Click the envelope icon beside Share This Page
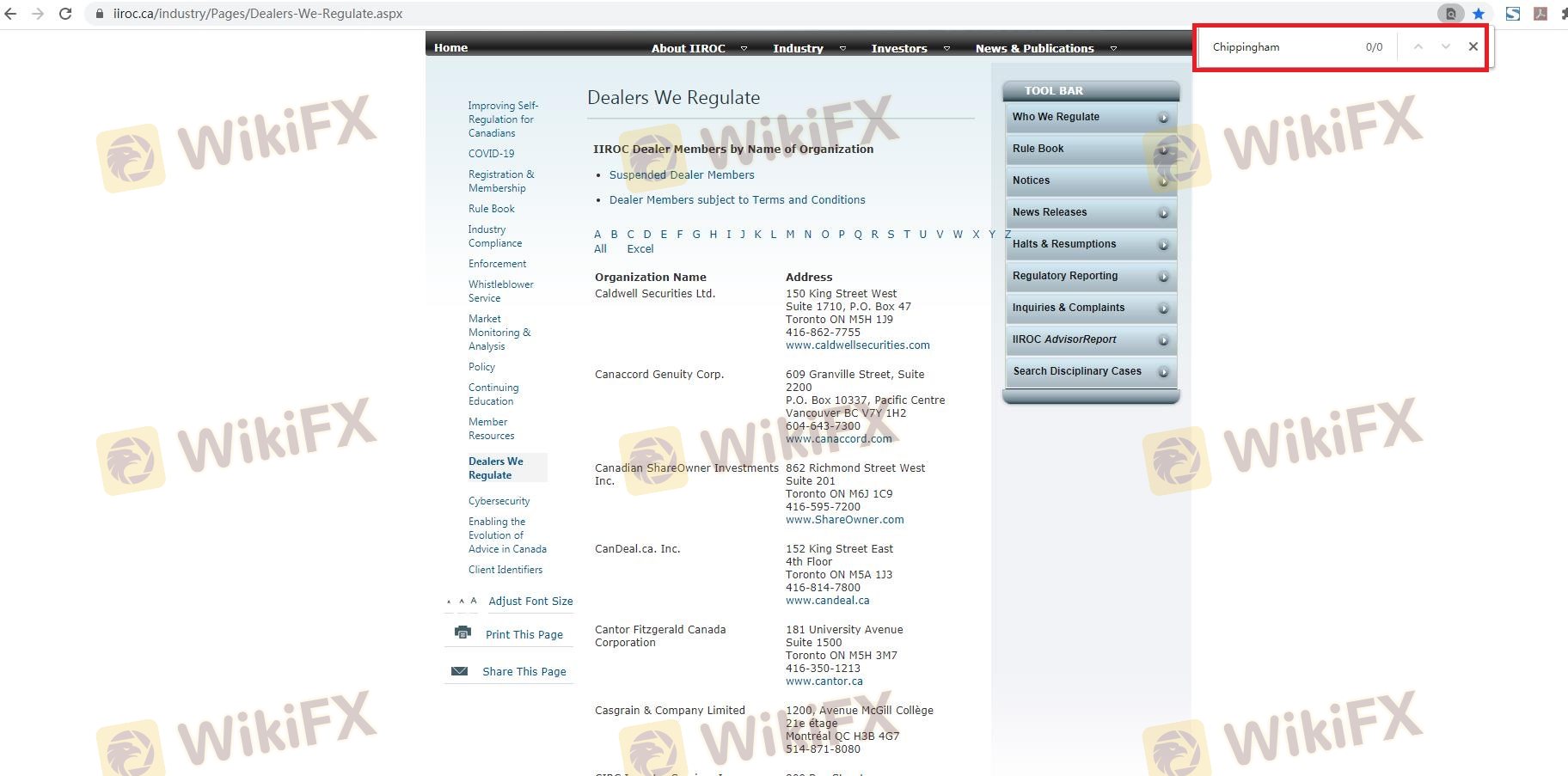The width and height of the screenshot is (1568, 776). (460, 671)
